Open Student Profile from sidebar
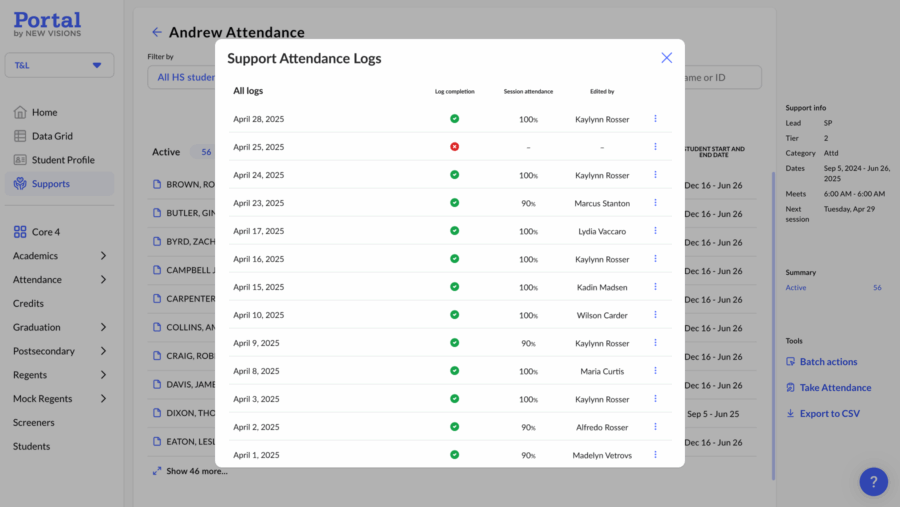Screen dimensions: 900x507 pos(62,160)
